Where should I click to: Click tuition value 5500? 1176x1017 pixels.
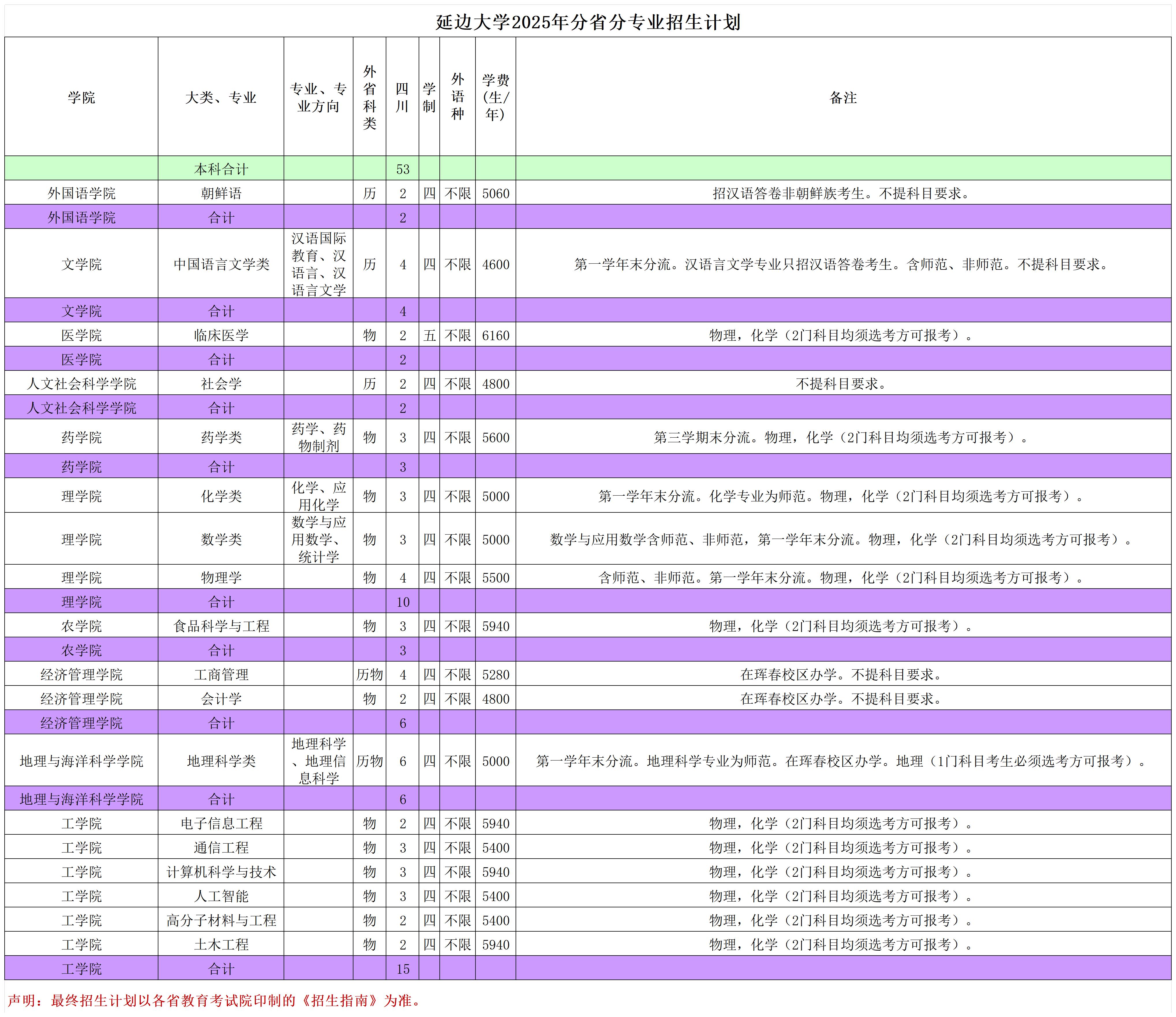point(495,578)
